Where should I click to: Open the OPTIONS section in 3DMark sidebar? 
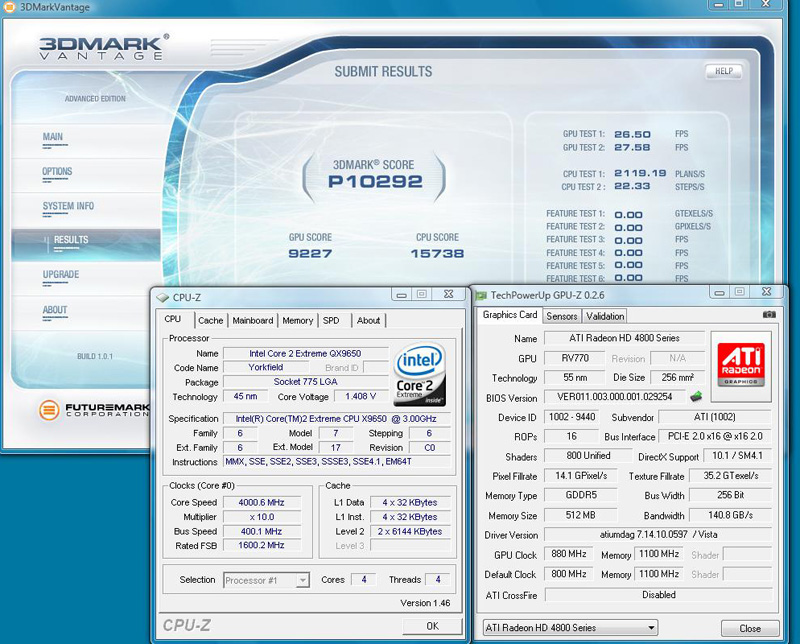tap(57, 172)
